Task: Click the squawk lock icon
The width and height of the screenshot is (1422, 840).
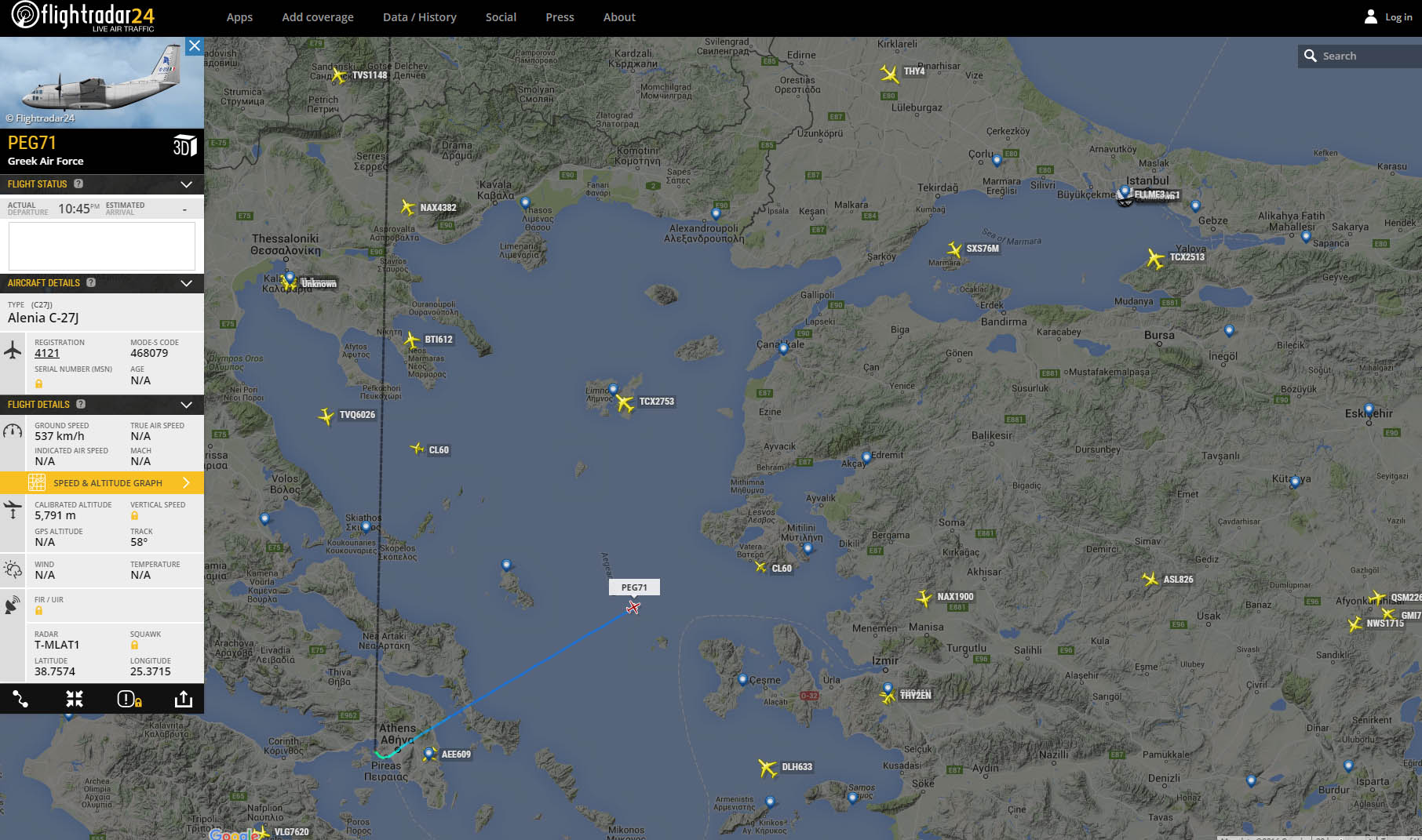Action: pyautogui.click(x=134, y=645)
